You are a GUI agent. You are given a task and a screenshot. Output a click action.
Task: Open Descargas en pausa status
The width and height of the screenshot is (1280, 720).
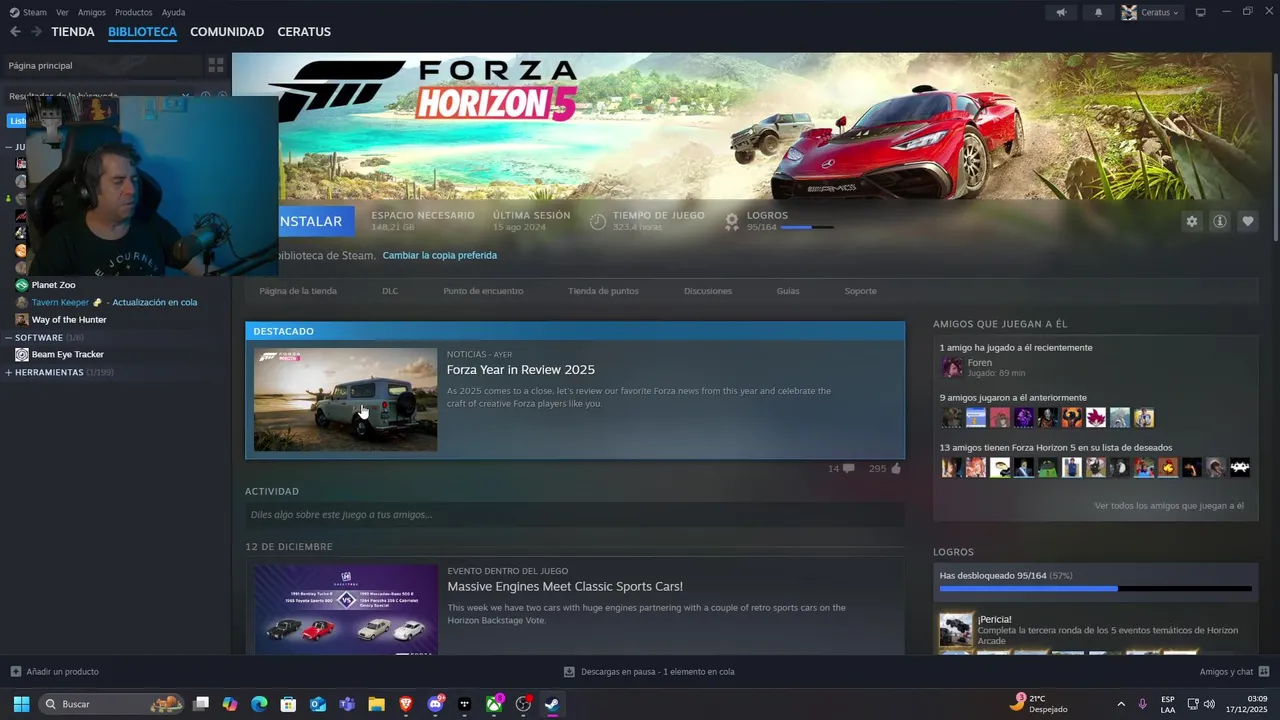[x=649, y=672]
